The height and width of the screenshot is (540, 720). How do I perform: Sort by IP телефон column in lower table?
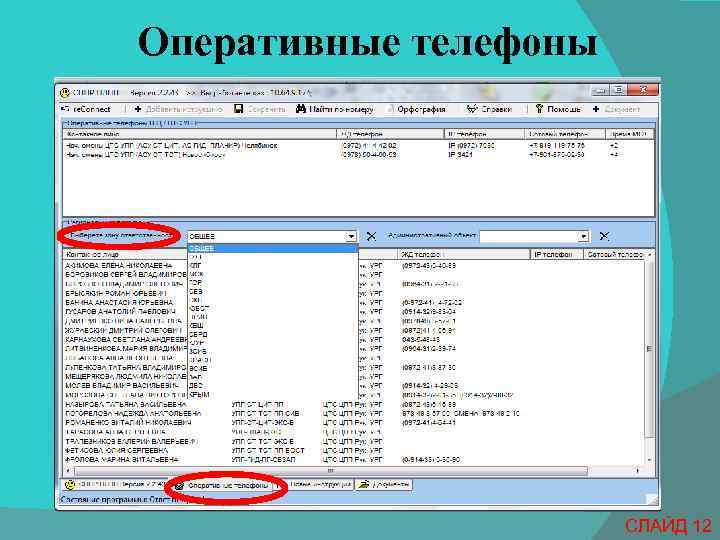[x=556, y=254]
